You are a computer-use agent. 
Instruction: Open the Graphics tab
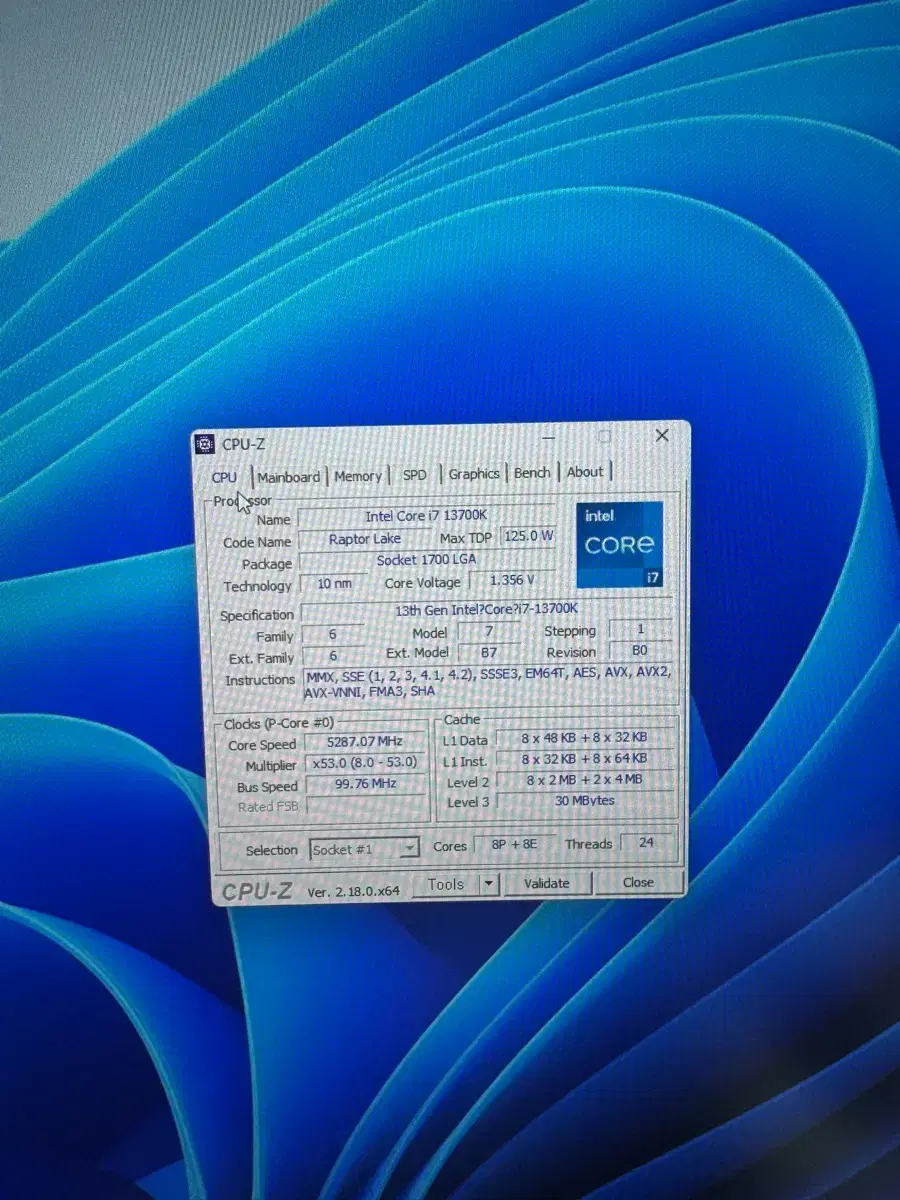474,474
